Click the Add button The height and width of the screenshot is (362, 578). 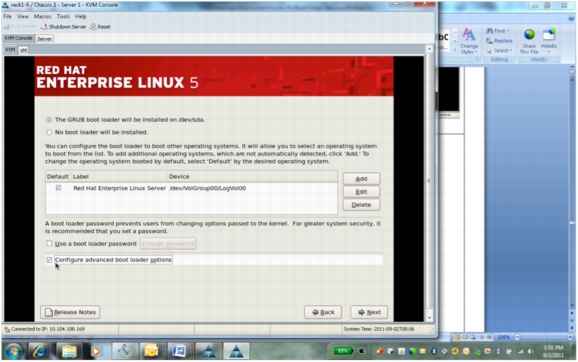pyautogui.click(x=361, y=179)
